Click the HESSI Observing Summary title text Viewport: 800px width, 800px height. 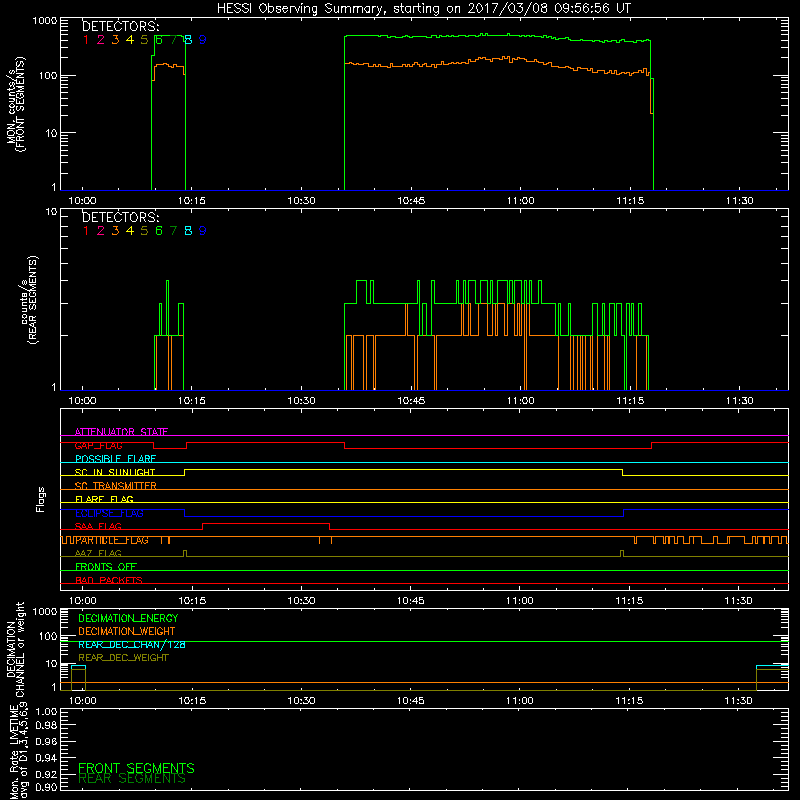coord(423,8)
